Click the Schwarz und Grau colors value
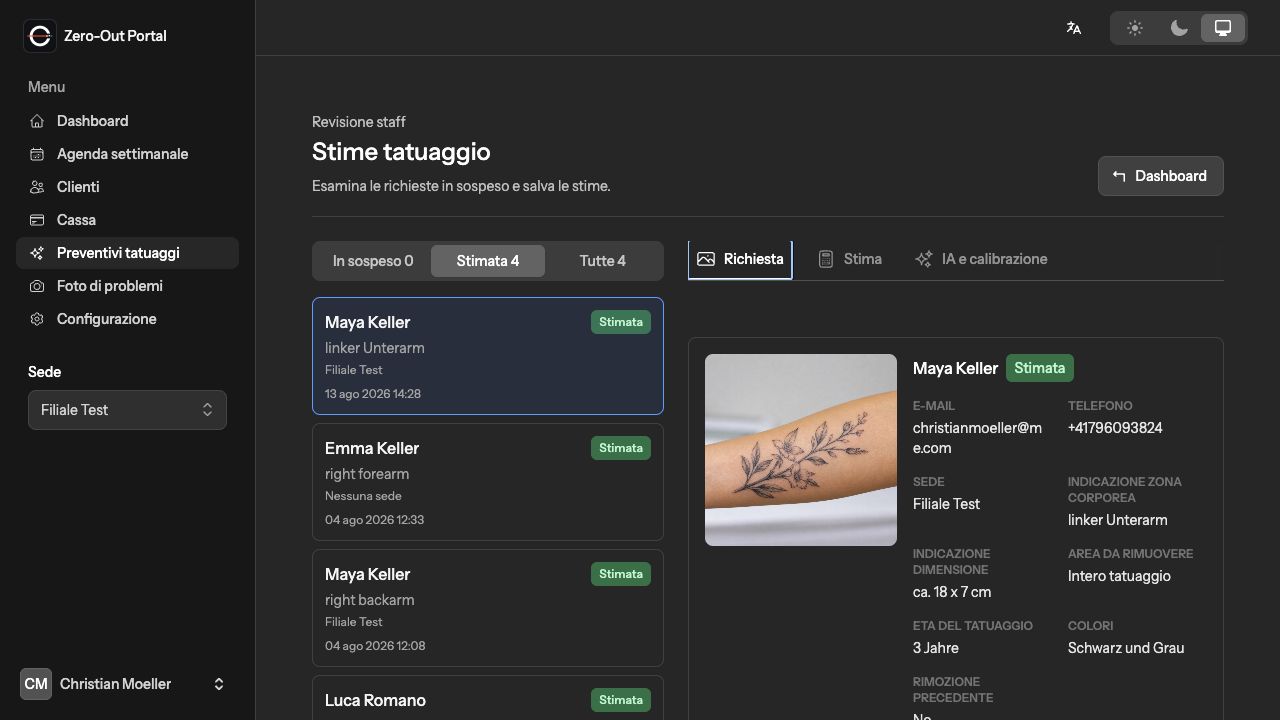Viewport: 1280px width, 720px height. [x=1126, y=648]
